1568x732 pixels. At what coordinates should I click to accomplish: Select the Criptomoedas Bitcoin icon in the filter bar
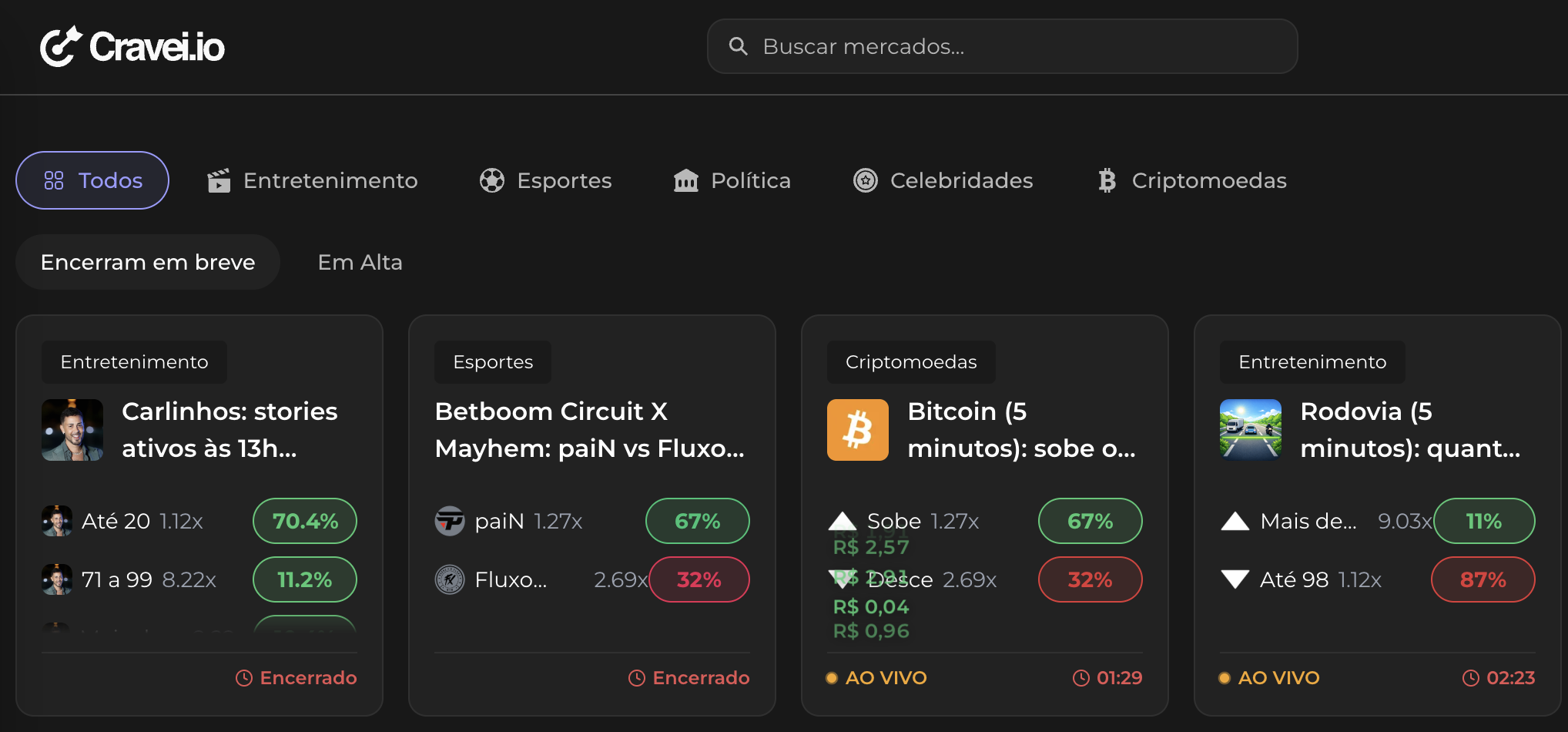(1107, 180)
